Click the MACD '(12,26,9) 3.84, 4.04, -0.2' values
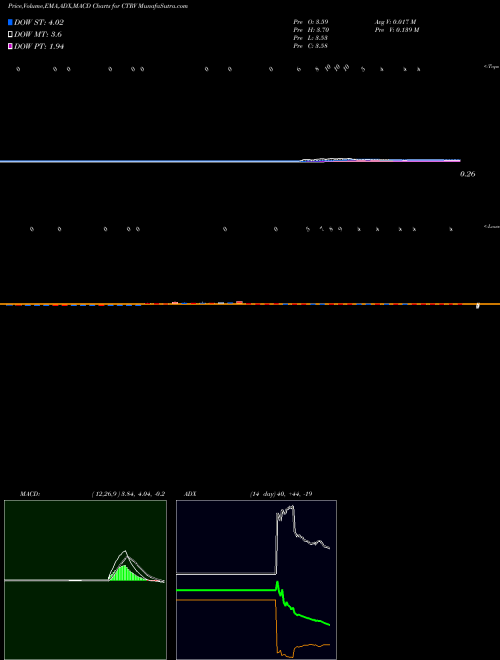This screenshot has height=660, width=500. 128,494
